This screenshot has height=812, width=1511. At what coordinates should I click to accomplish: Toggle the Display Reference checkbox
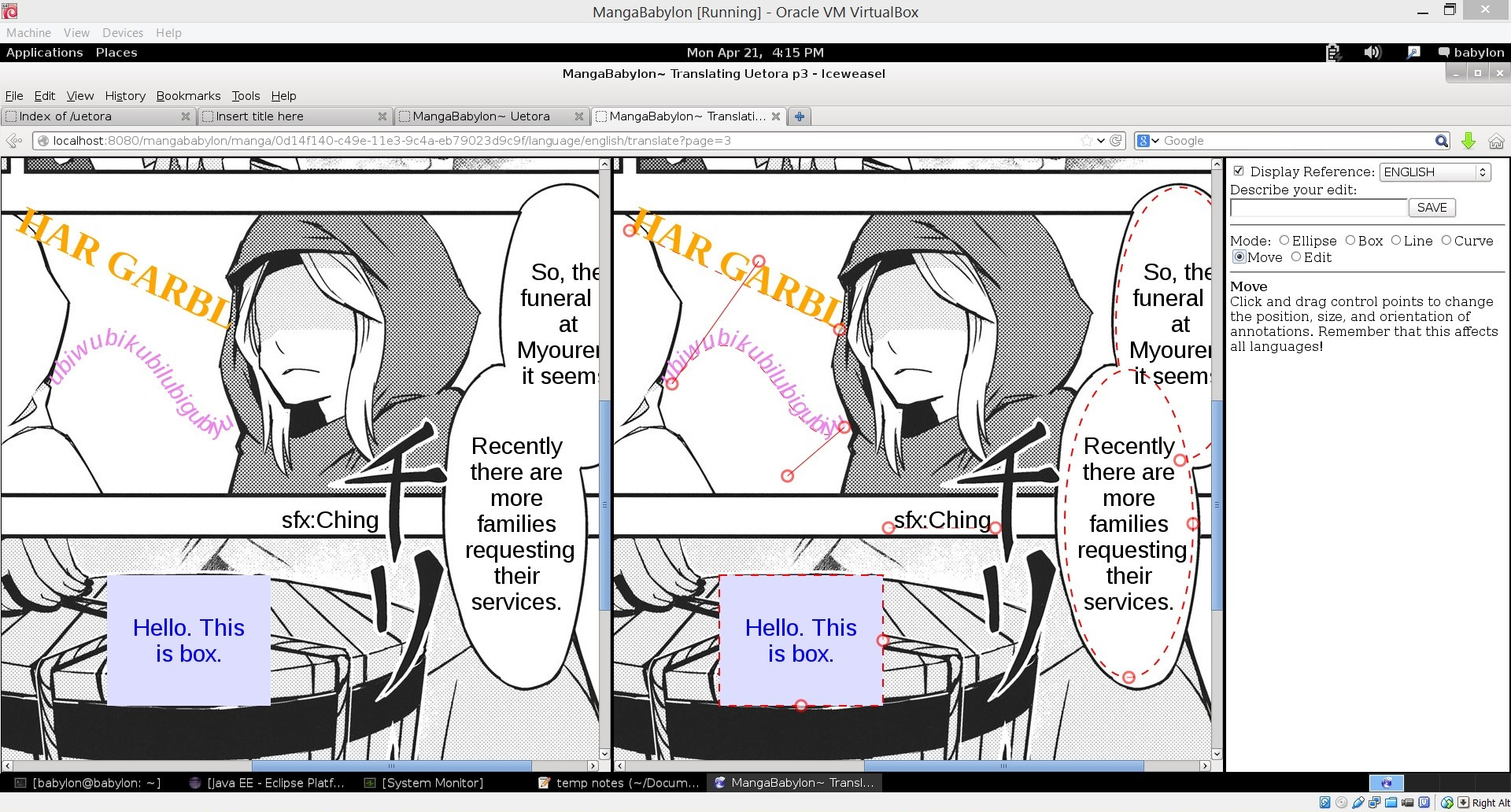[1238, 171]
